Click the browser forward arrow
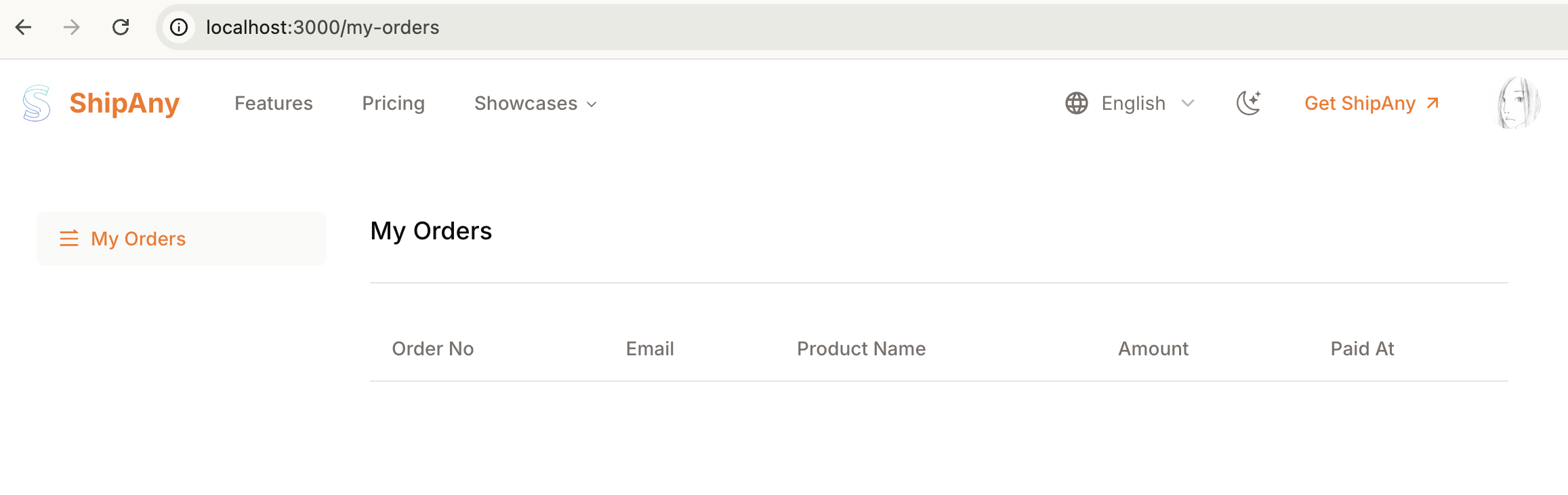 coord(71,27)
